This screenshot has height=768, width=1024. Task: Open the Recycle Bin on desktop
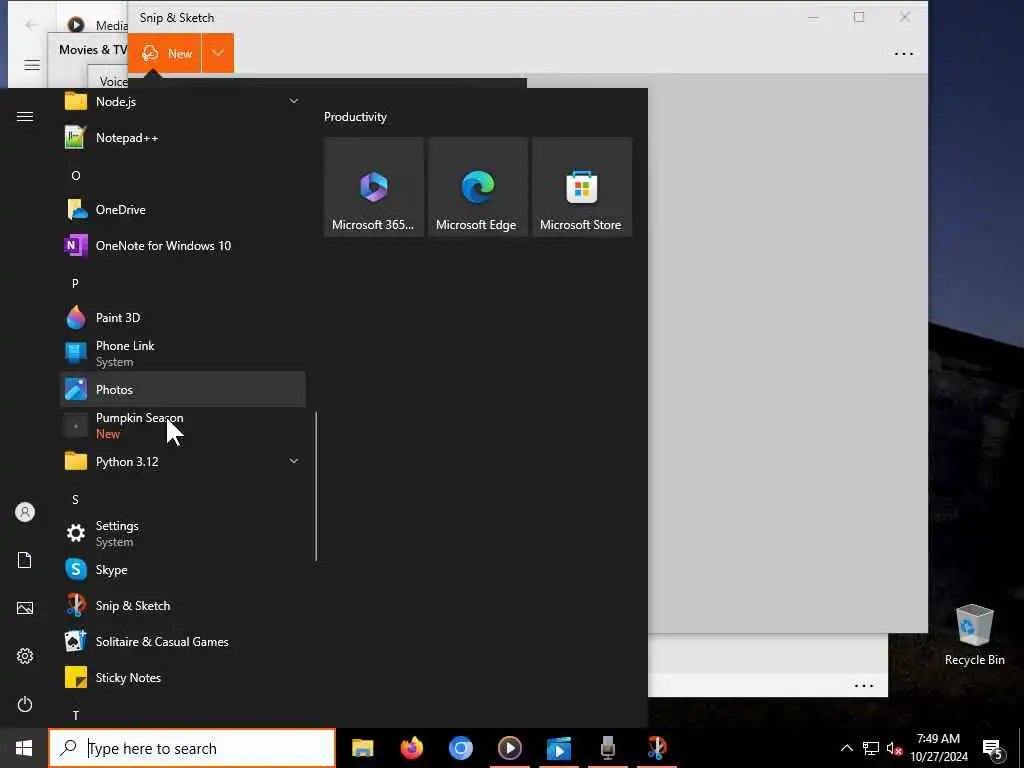pyautogui.click(x=974, y=635)
